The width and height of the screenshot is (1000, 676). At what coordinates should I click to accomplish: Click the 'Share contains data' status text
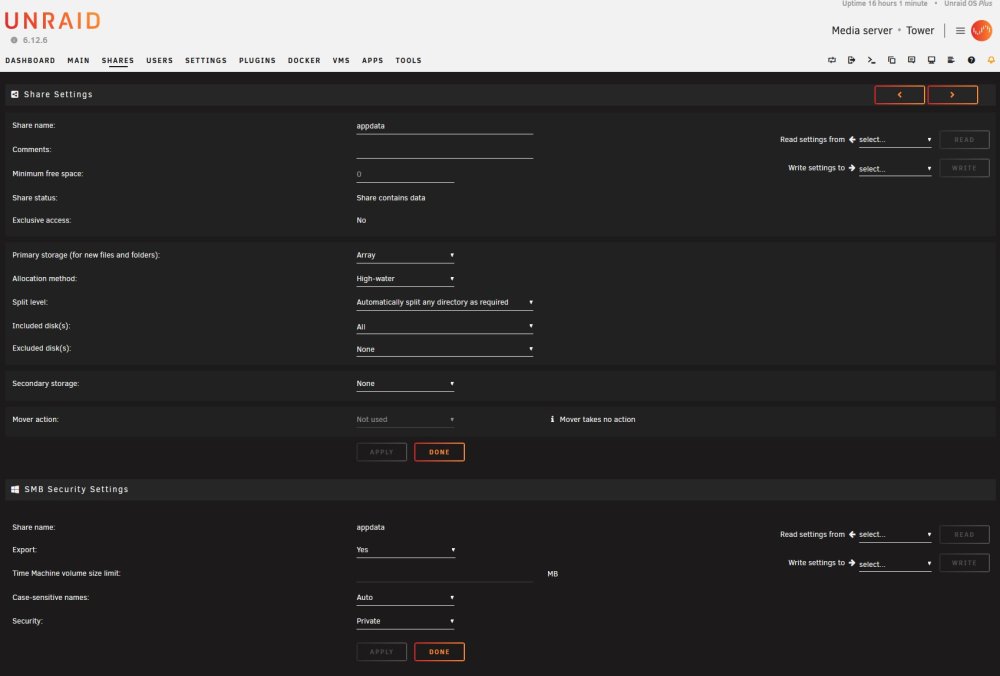391,198
